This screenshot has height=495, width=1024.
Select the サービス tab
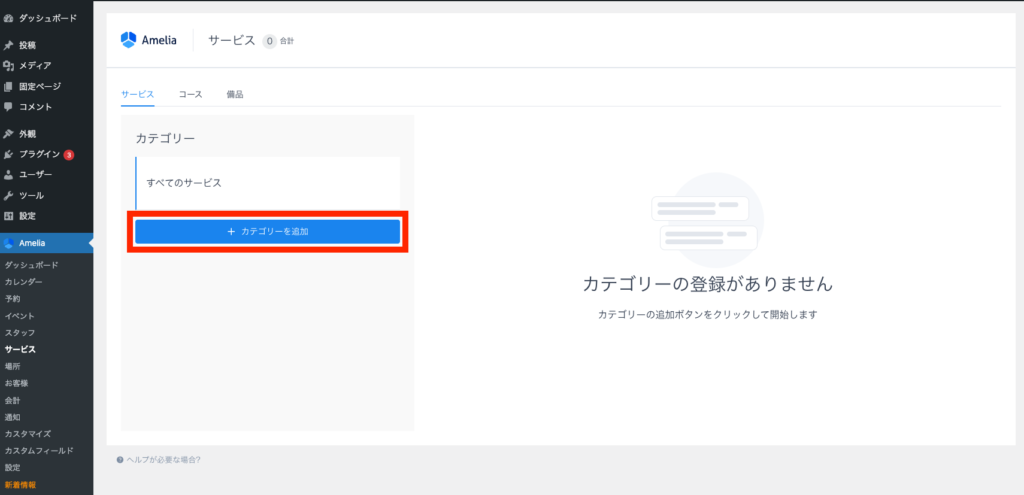tap(138, 95)
